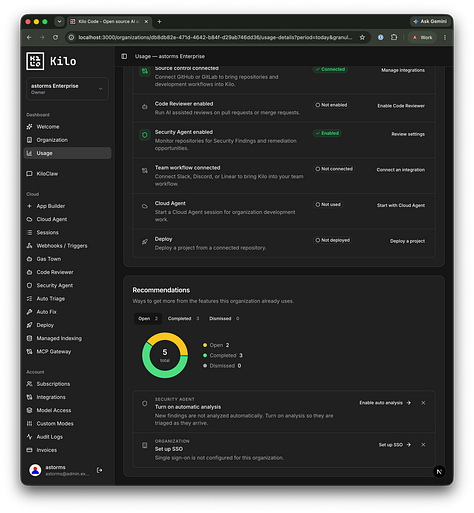This screenshot has width=474, height=513.
Task: Reload the page in the browser
Action: 55,38
